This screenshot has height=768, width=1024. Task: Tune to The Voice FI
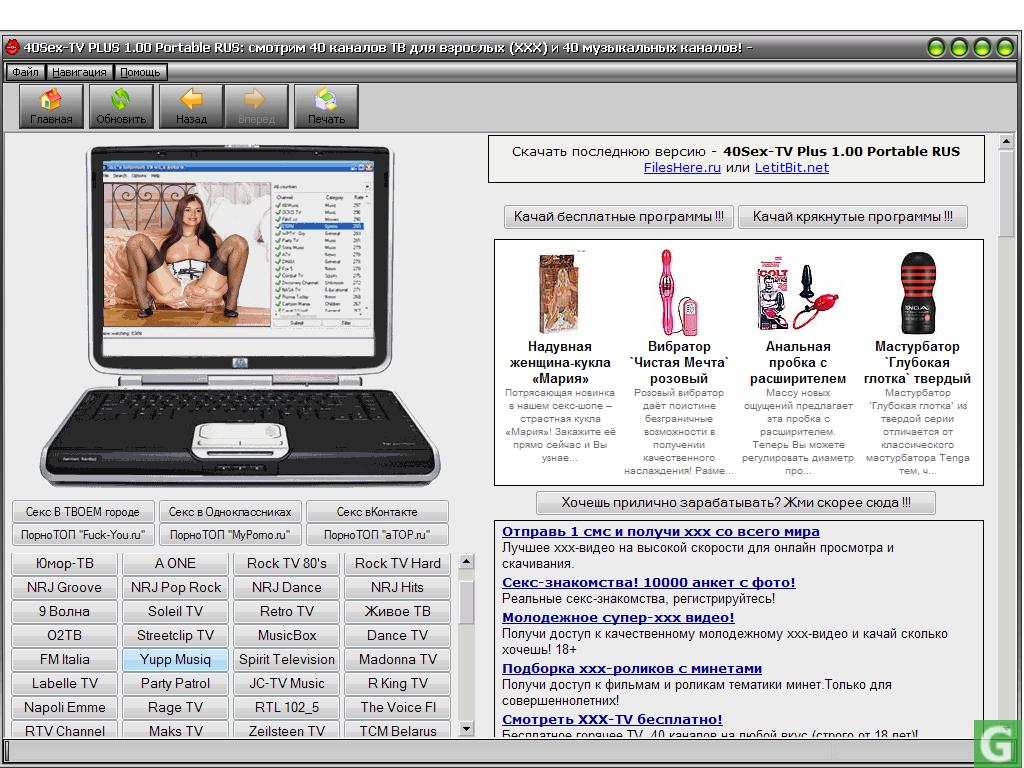(398, 708)
